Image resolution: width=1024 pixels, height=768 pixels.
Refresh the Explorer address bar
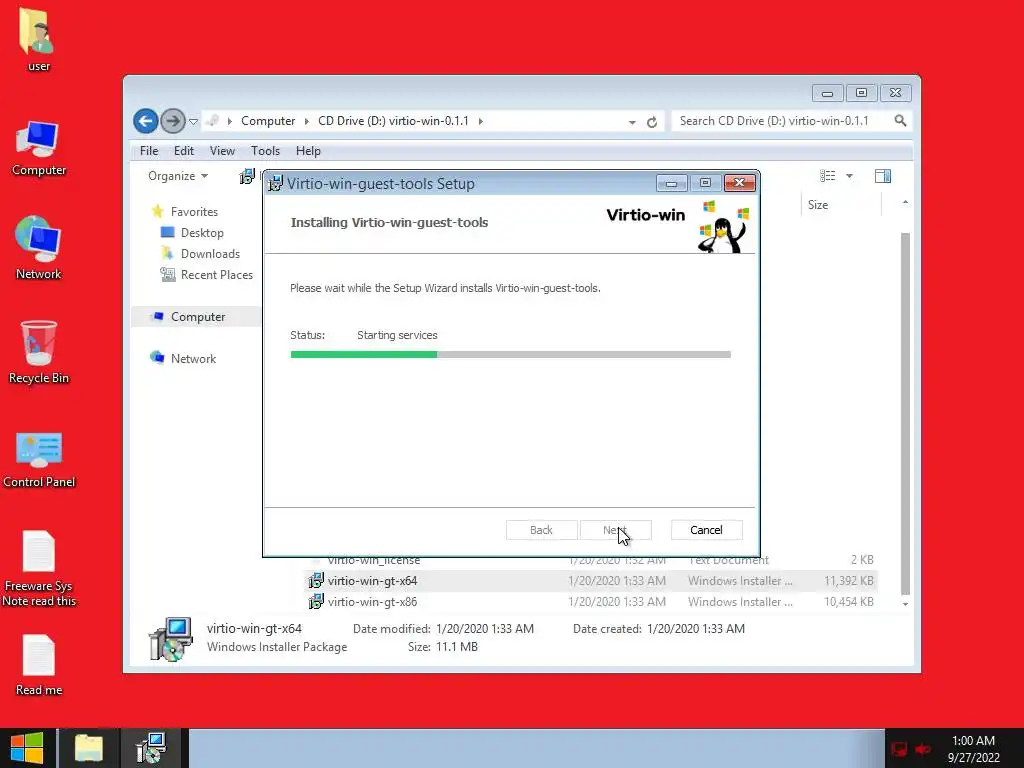(x=651, y=122)
